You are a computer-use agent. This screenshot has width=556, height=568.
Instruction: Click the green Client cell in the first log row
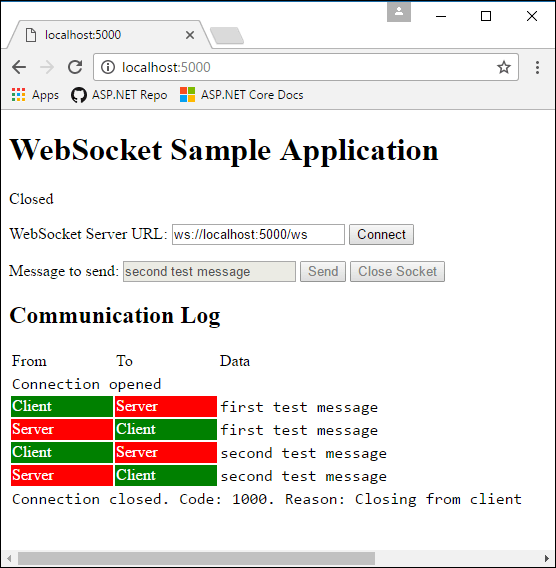62,406
